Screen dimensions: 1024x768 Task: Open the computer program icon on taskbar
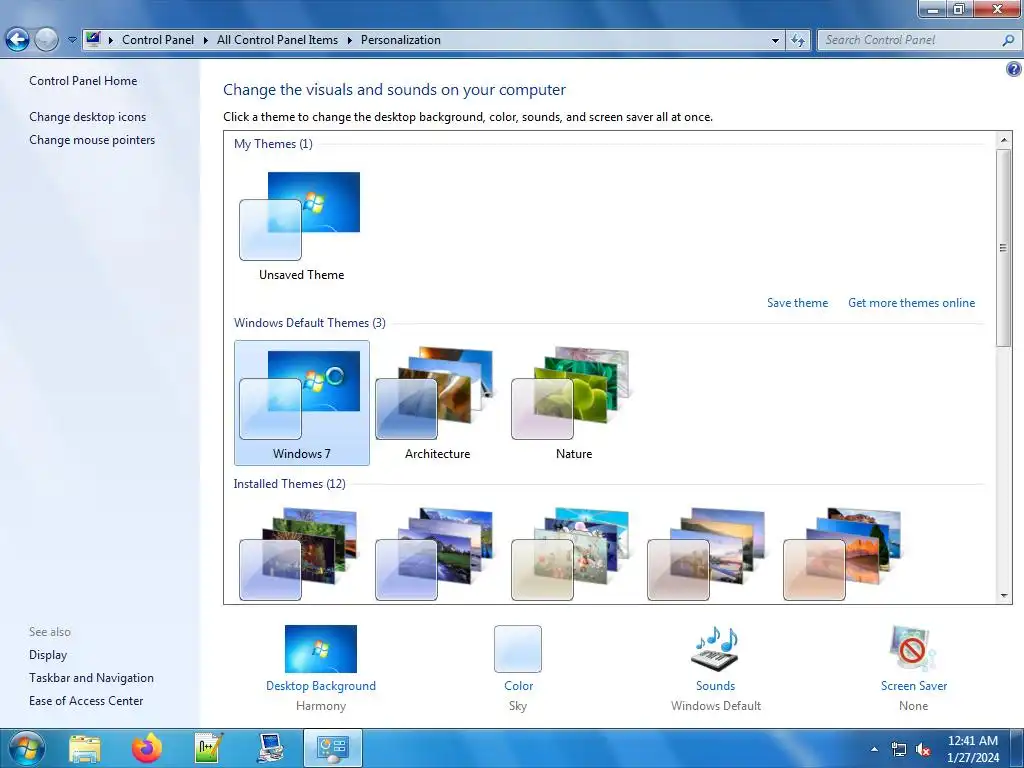(x=270, y=748)
